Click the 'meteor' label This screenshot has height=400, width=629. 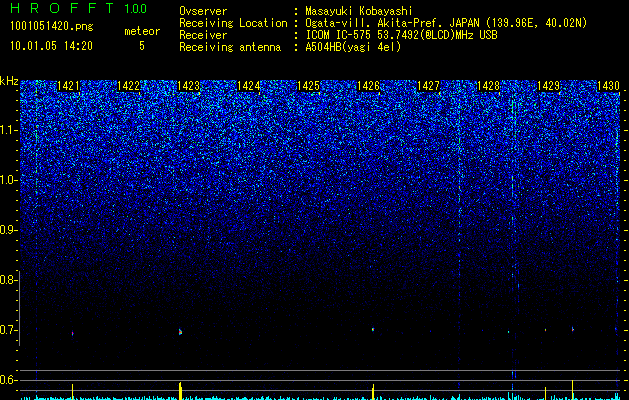pos(142,31)
